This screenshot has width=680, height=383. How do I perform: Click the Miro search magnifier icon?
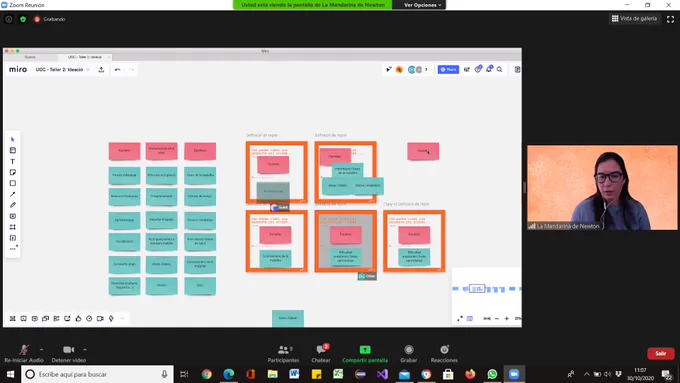tap(500, 69)
